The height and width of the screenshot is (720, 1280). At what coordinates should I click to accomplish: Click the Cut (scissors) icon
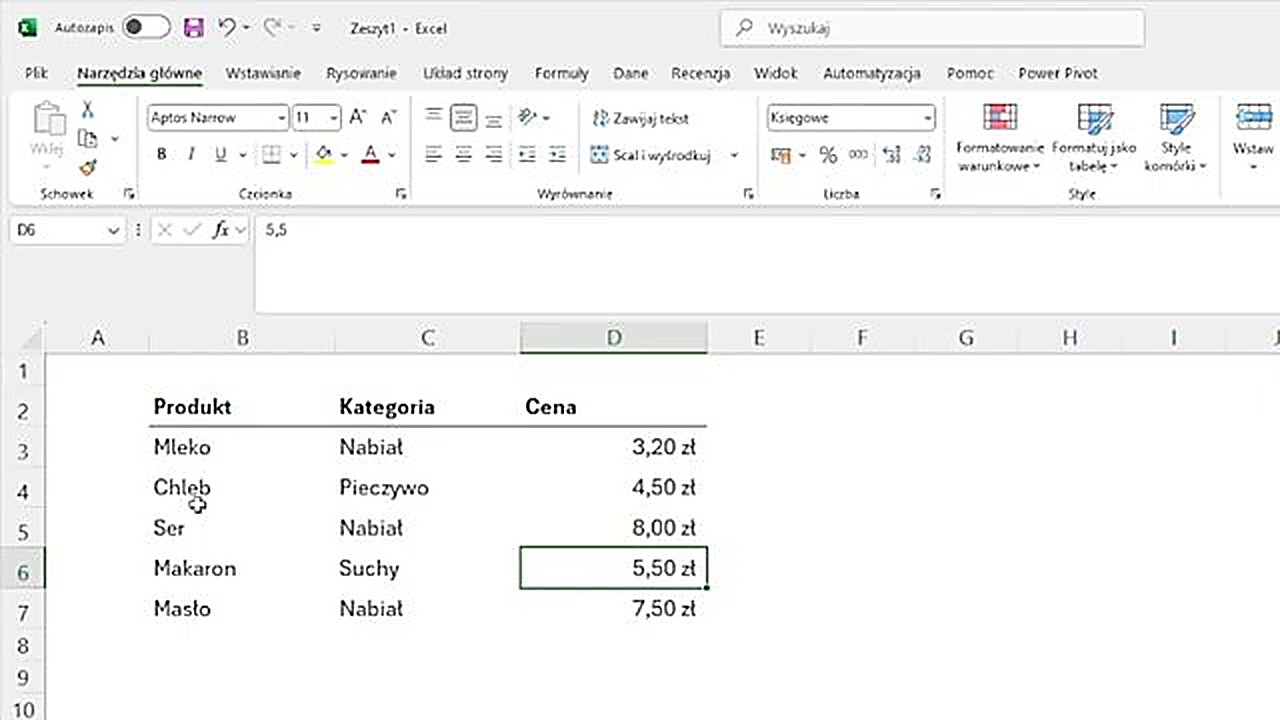point(87,109)
